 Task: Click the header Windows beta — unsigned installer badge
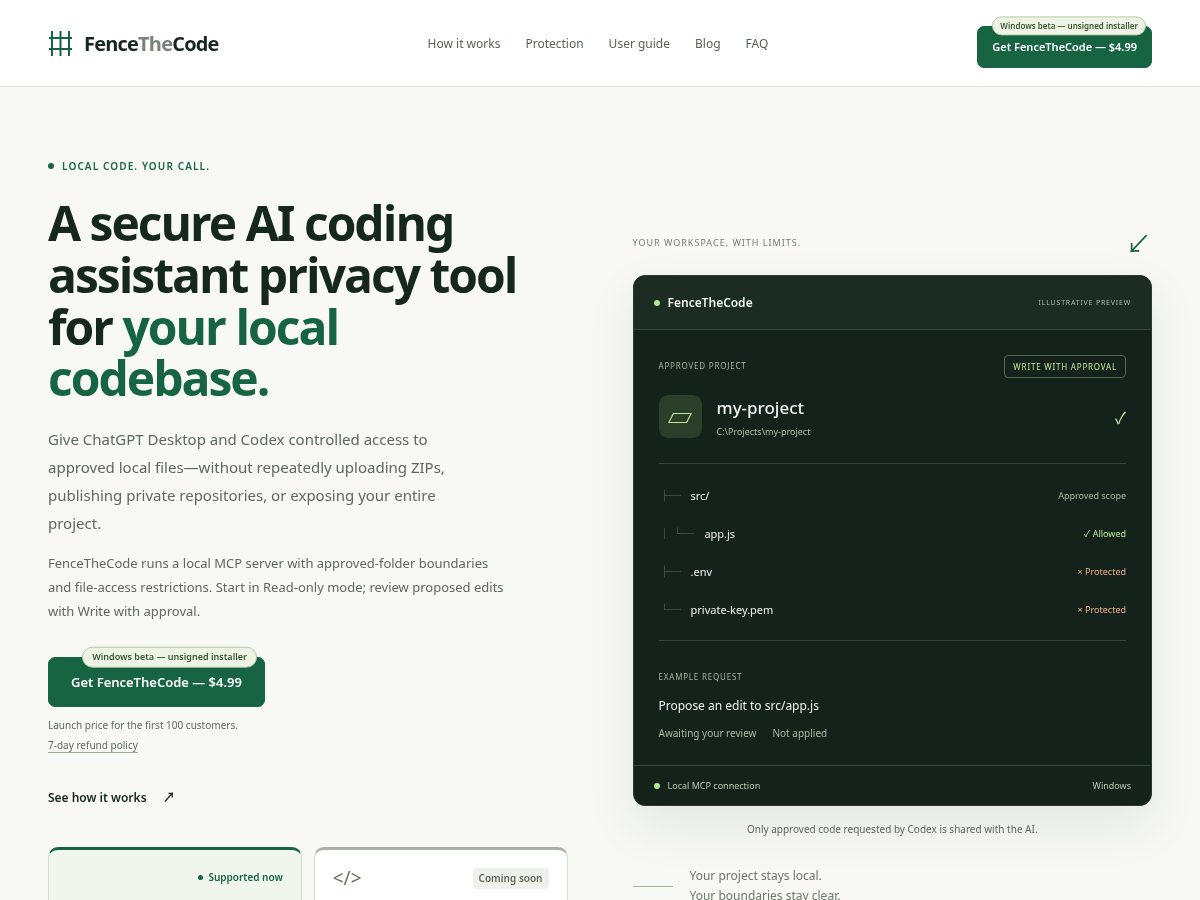pos(1069,26)
